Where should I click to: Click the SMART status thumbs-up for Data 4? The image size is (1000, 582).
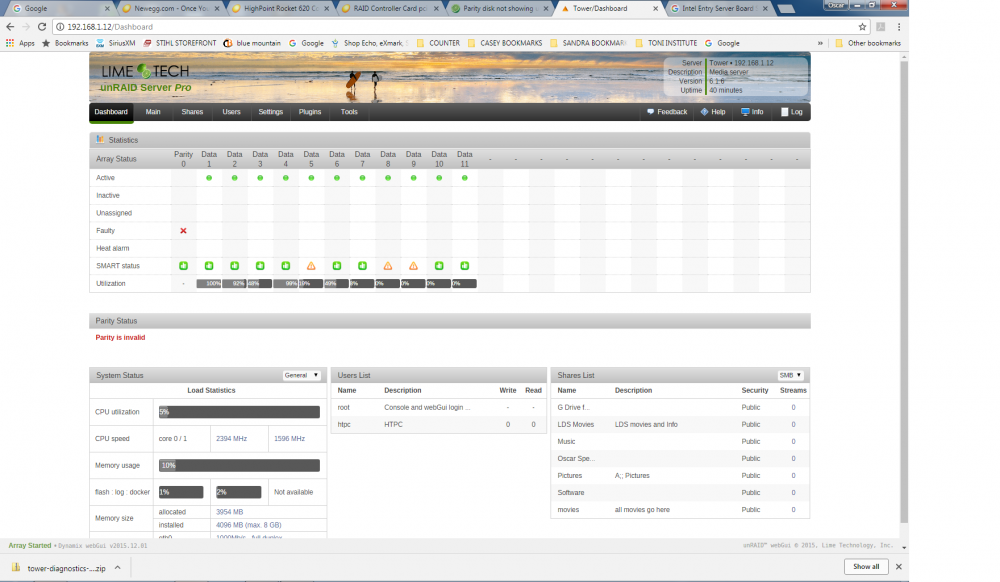(286, 266)
